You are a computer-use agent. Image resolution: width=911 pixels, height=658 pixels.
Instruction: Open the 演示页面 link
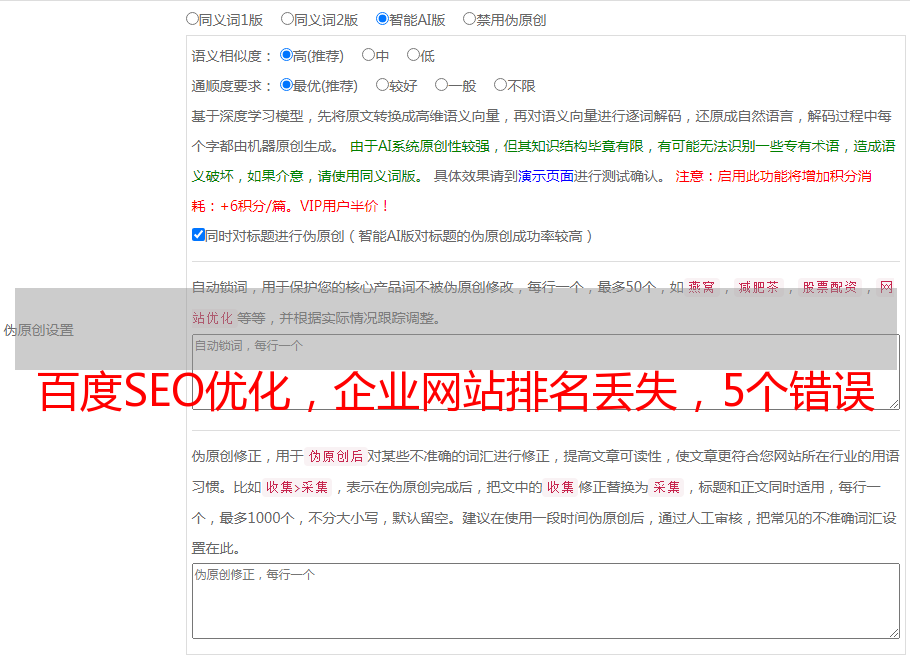(x=545, y=176)
